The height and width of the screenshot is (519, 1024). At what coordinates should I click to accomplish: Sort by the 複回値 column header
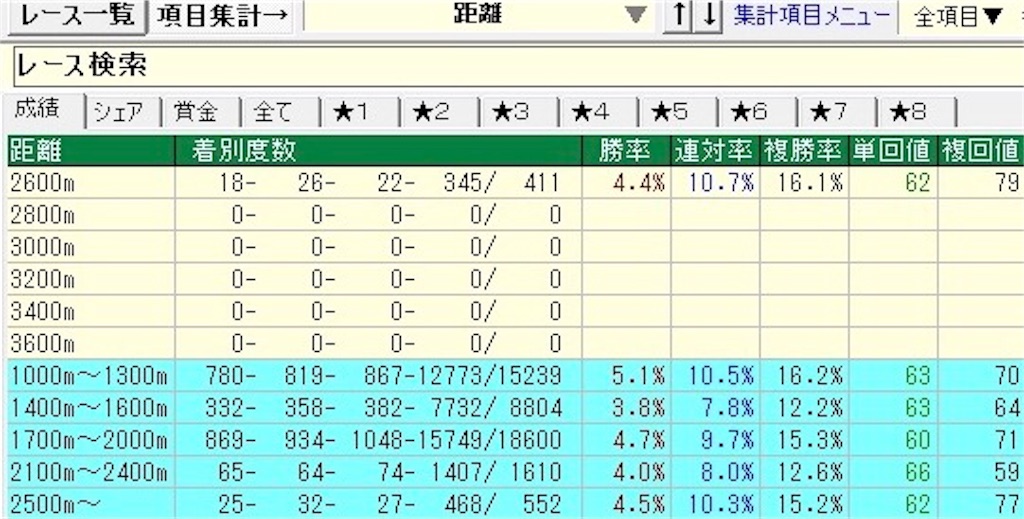[981, 151]
